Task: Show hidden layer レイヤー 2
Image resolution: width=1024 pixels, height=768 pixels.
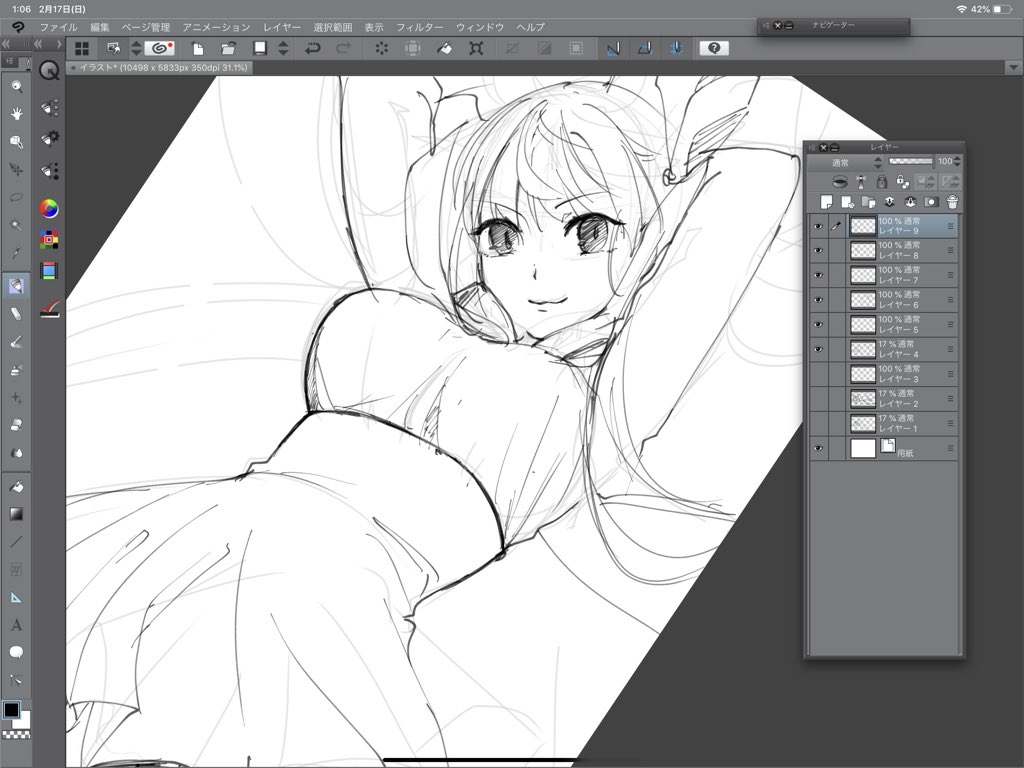Action: 818,399
